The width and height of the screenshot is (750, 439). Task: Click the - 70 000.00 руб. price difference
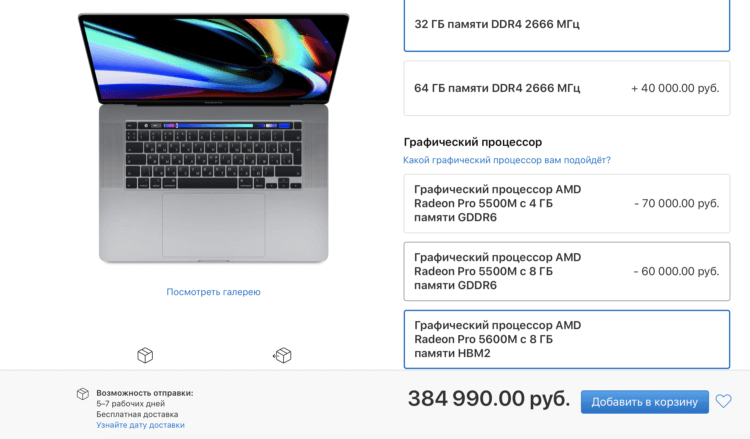tap(677, 203)
